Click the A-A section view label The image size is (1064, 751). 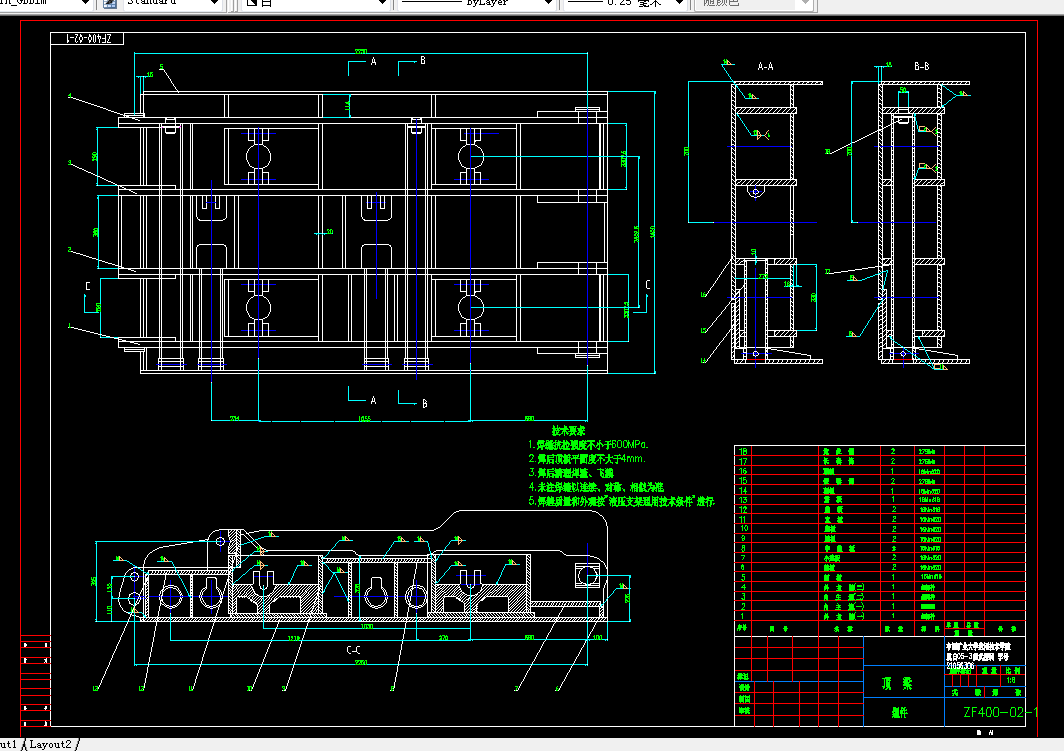click(x=765, y=66)
